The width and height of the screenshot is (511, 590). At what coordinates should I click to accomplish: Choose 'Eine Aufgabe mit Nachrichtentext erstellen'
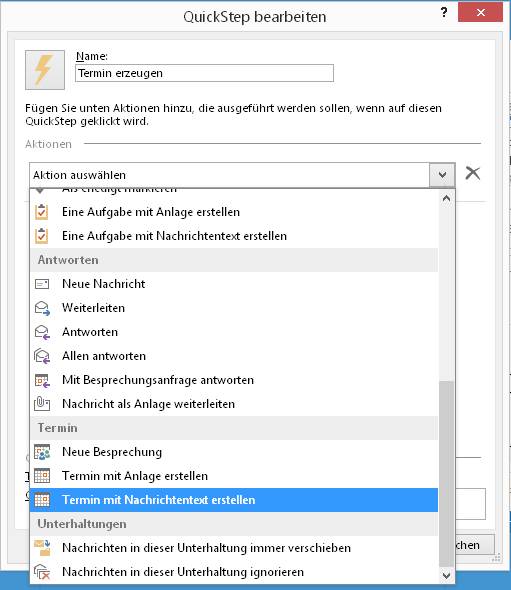coord(234,236)
